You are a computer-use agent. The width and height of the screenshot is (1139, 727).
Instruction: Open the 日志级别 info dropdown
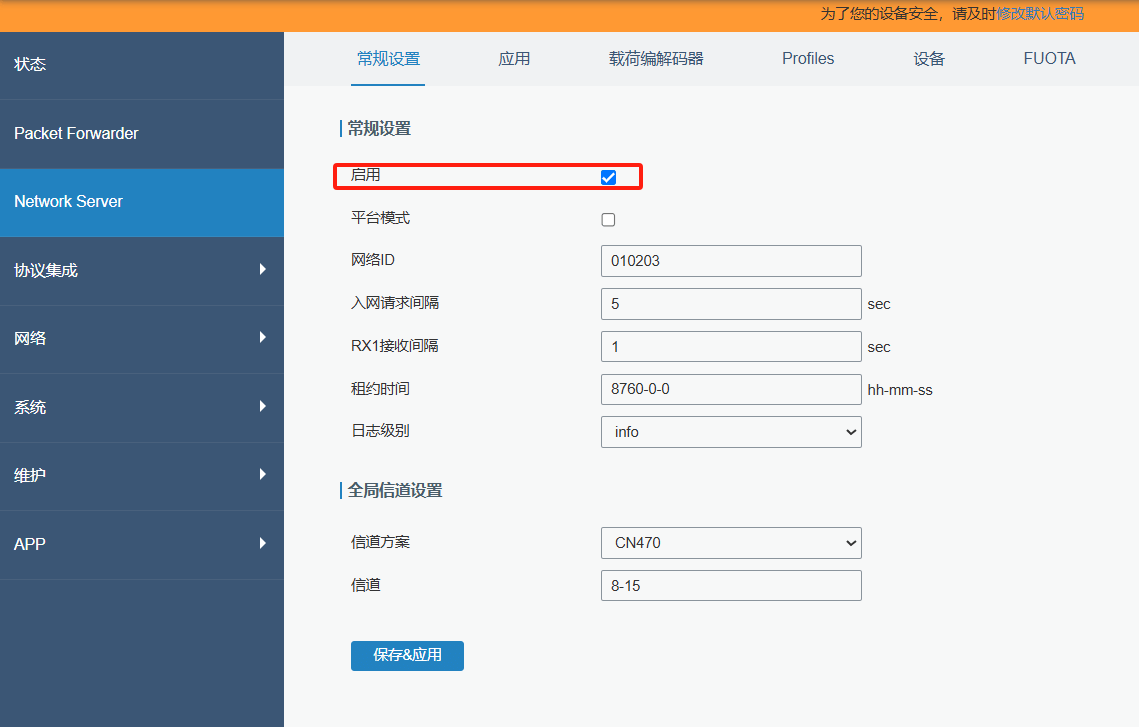click(x=730, y=432)
